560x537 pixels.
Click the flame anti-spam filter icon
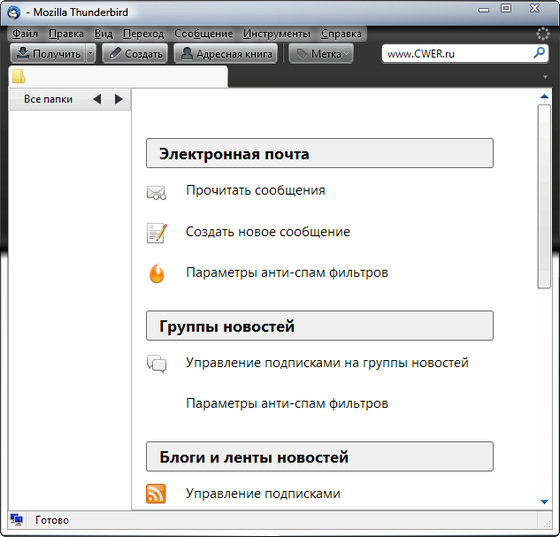[156, 273]
